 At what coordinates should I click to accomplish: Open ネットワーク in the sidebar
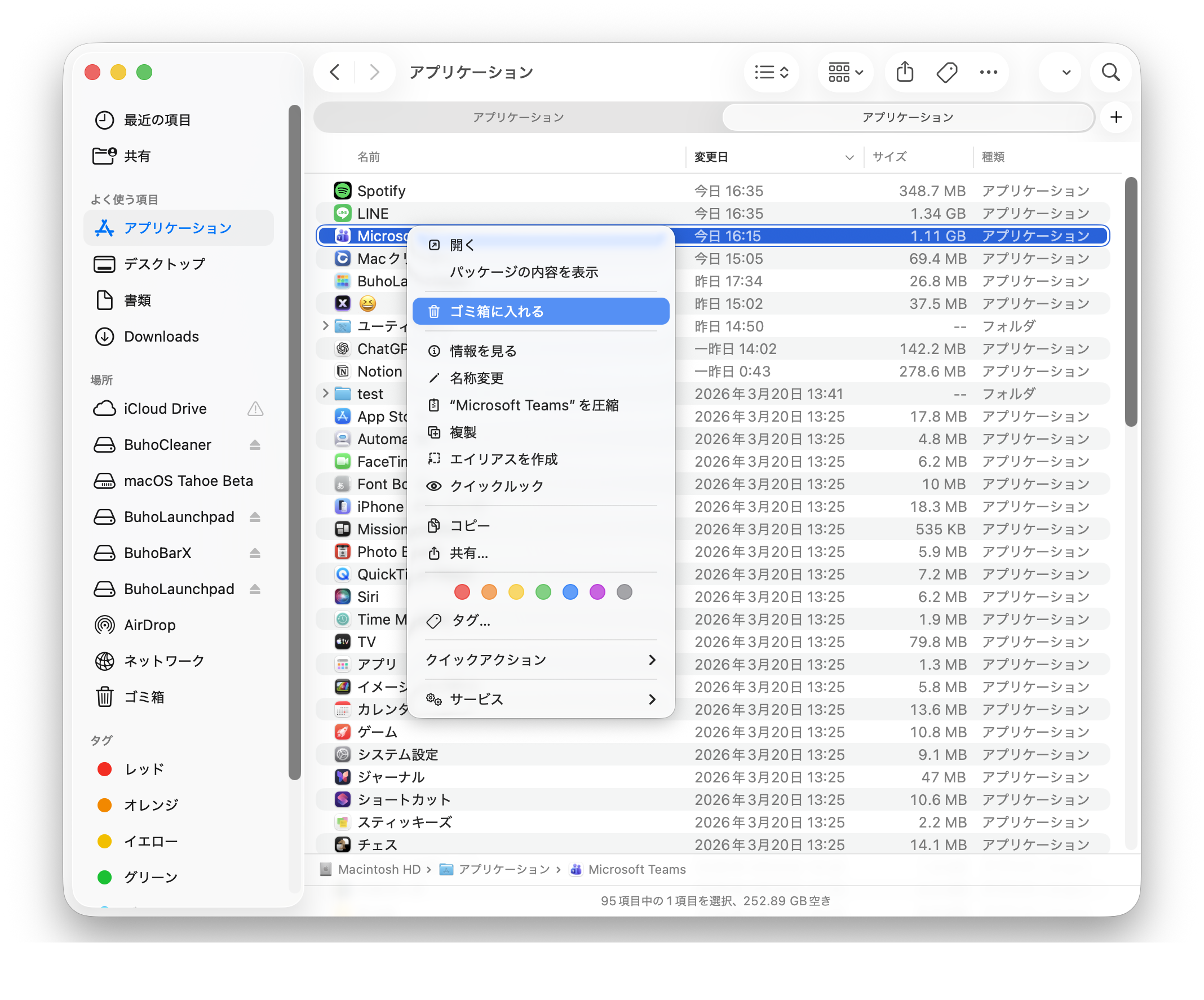point(178,661)
